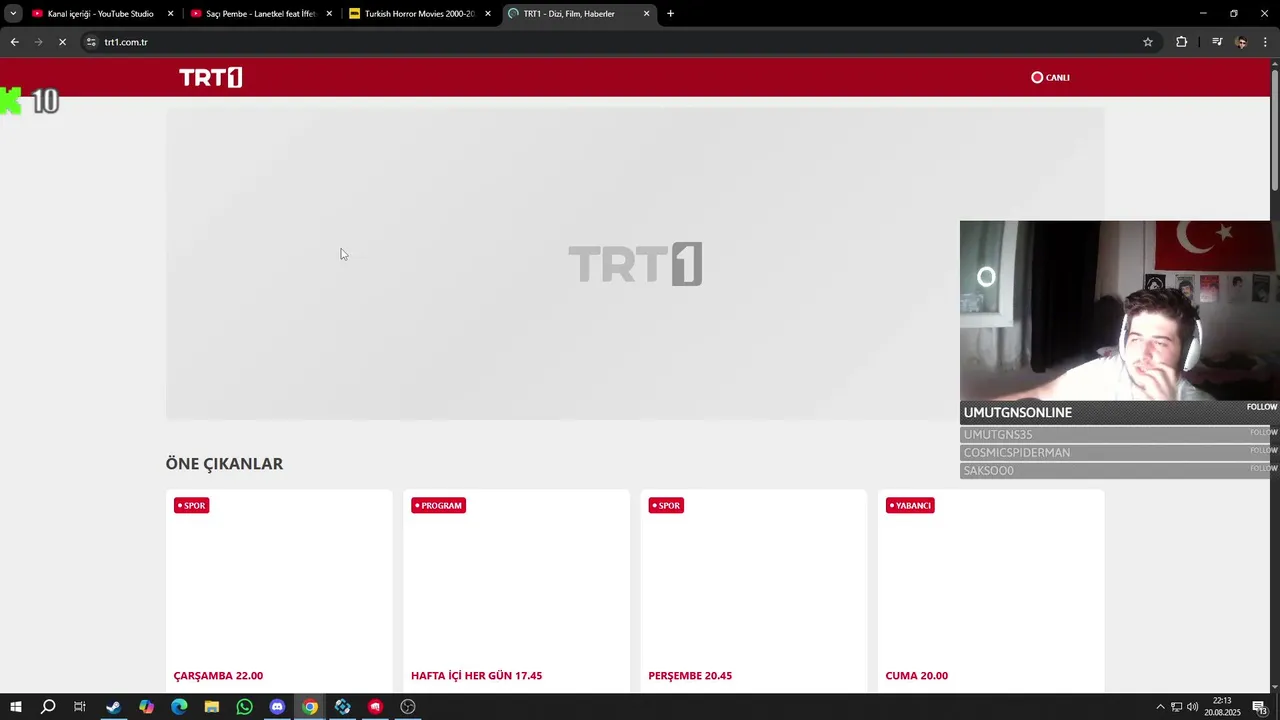Viewport: 1280px width, 720px height.
Task: Open the notification center with 13 badge
Action: pyautogui.click(x=1259, y=707)
